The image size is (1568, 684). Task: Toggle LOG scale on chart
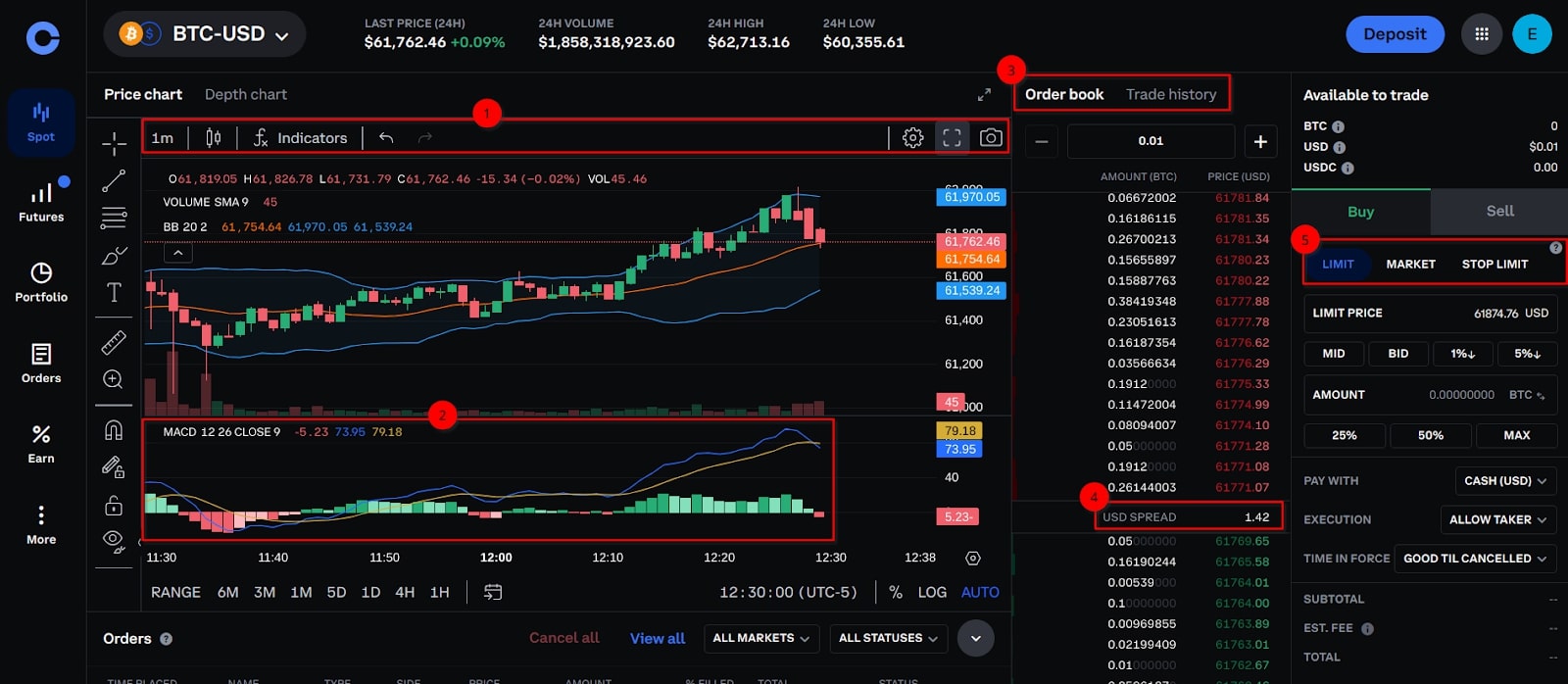click(x=932, y=593)
